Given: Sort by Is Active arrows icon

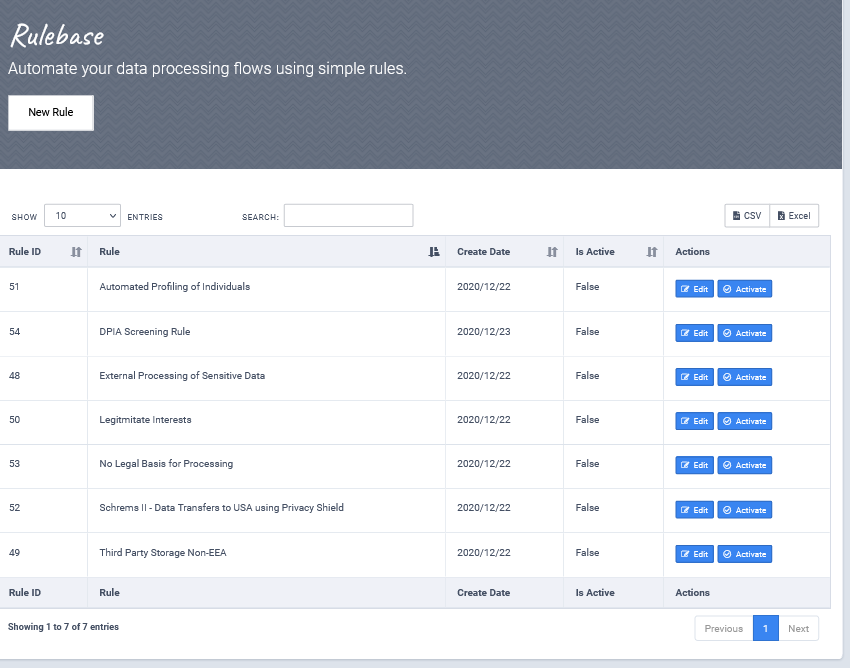Looking at the screenshot, I should click(x=652, y=252).
